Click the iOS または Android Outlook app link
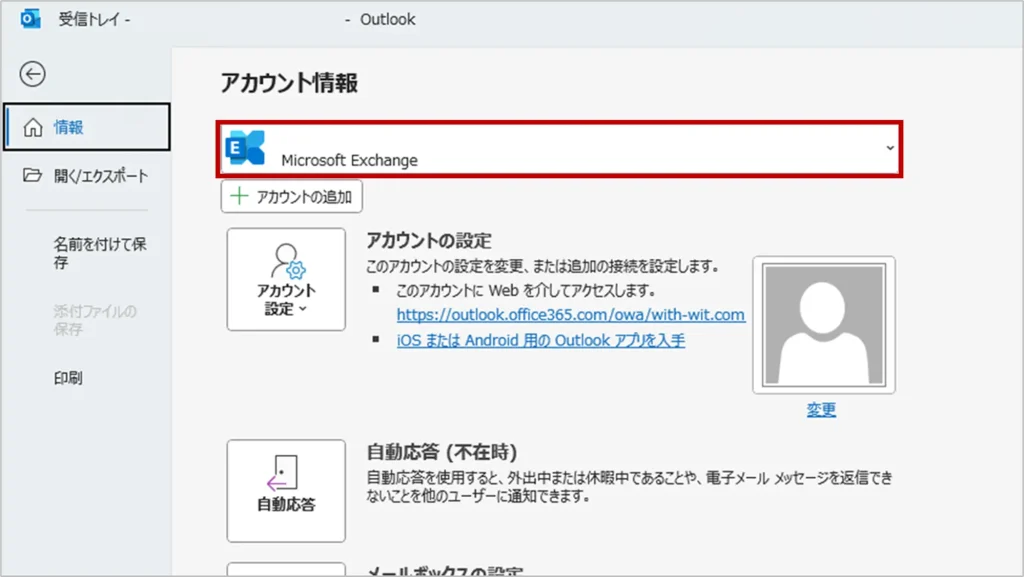The image size is (1024, 577). (540, 340)
